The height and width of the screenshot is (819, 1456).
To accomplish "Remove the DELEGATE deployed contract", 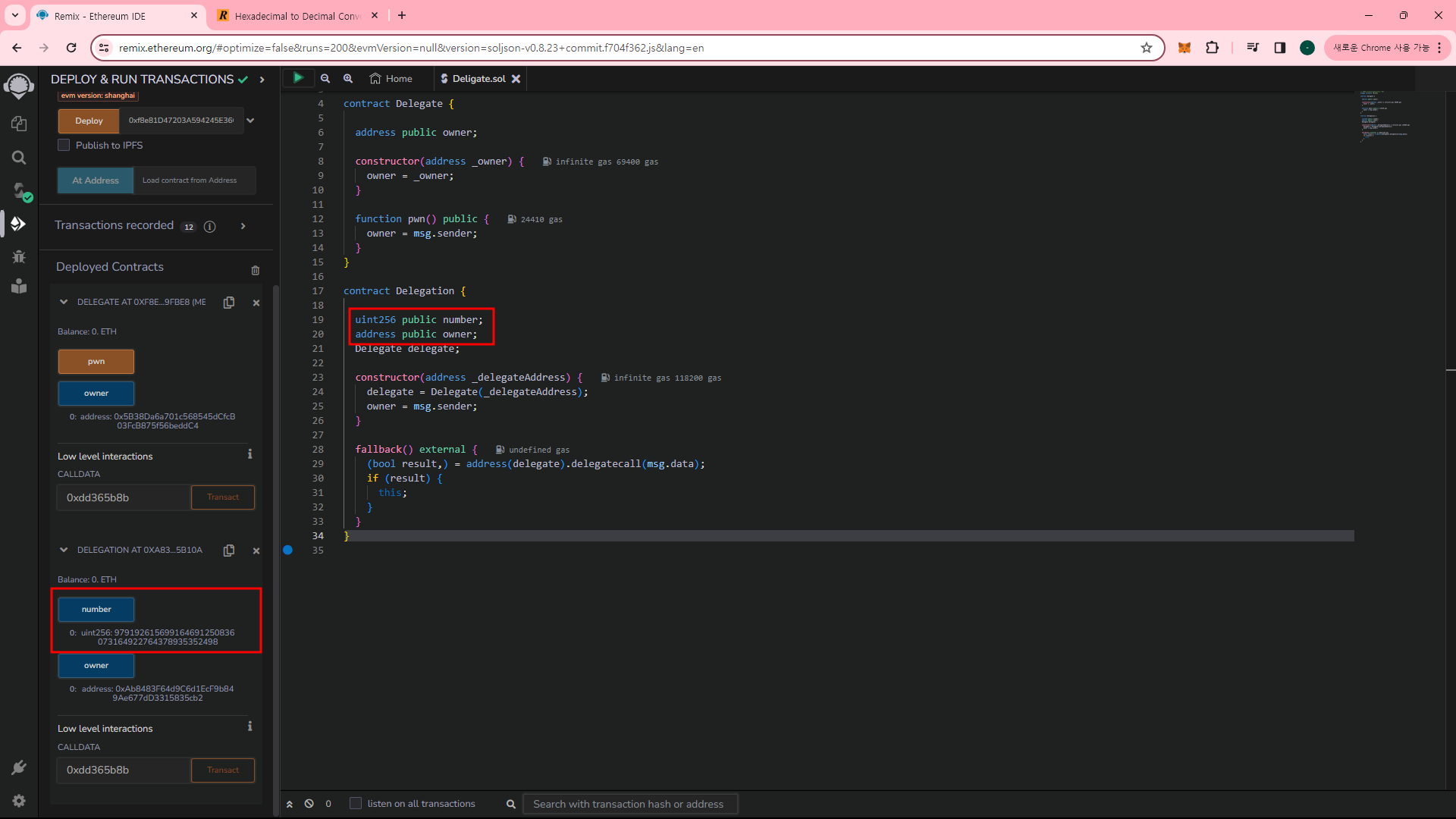I will (256, 303).
